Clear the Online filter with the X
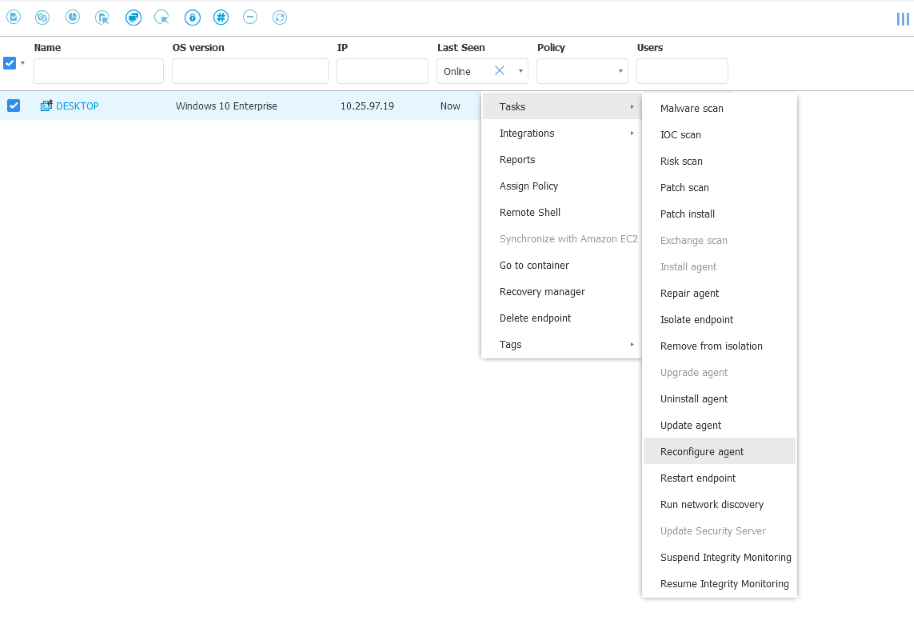The image size is (914, 625). 500,71
